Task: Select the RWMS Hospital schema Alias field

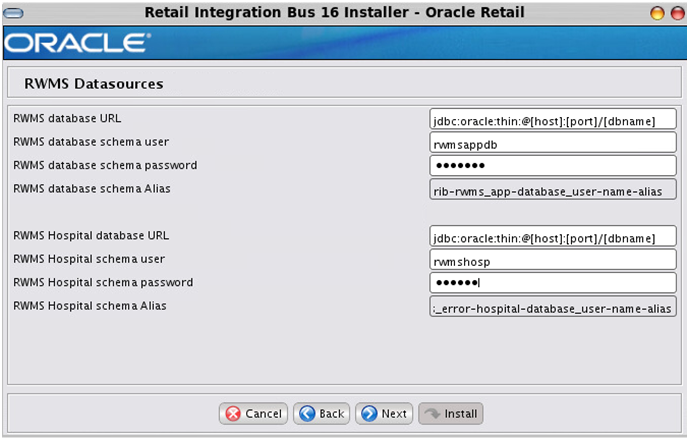Action: click(553, 306)
